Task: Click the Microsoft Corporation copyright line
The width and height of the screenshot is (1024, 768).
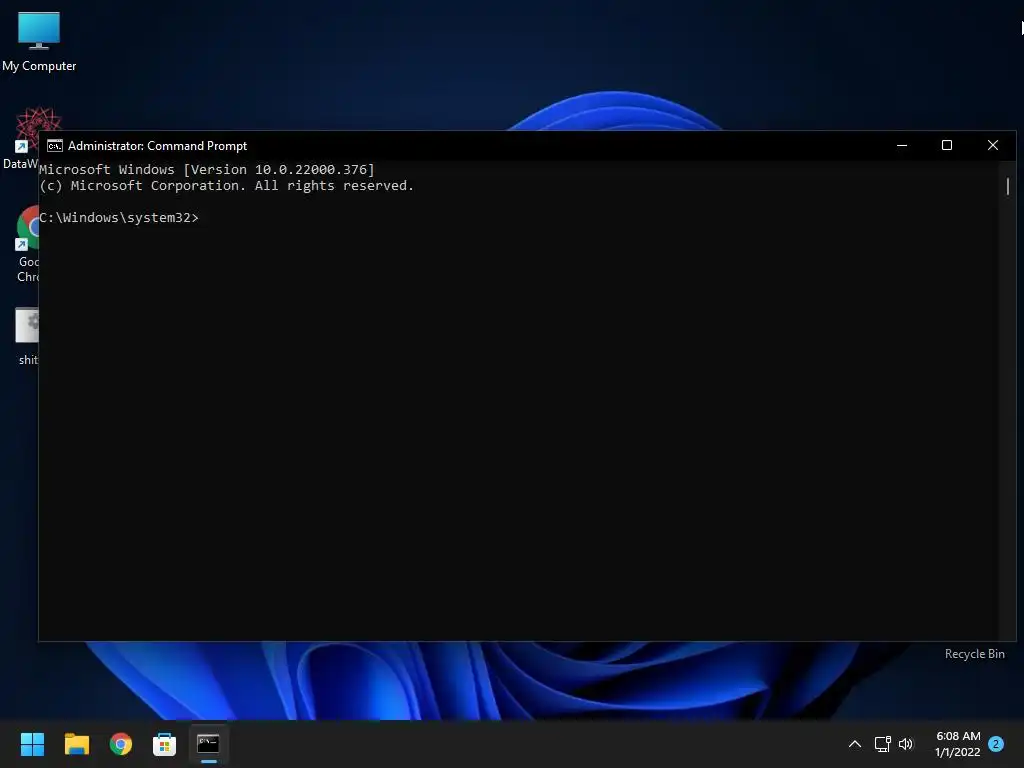Action: point(227,186)
